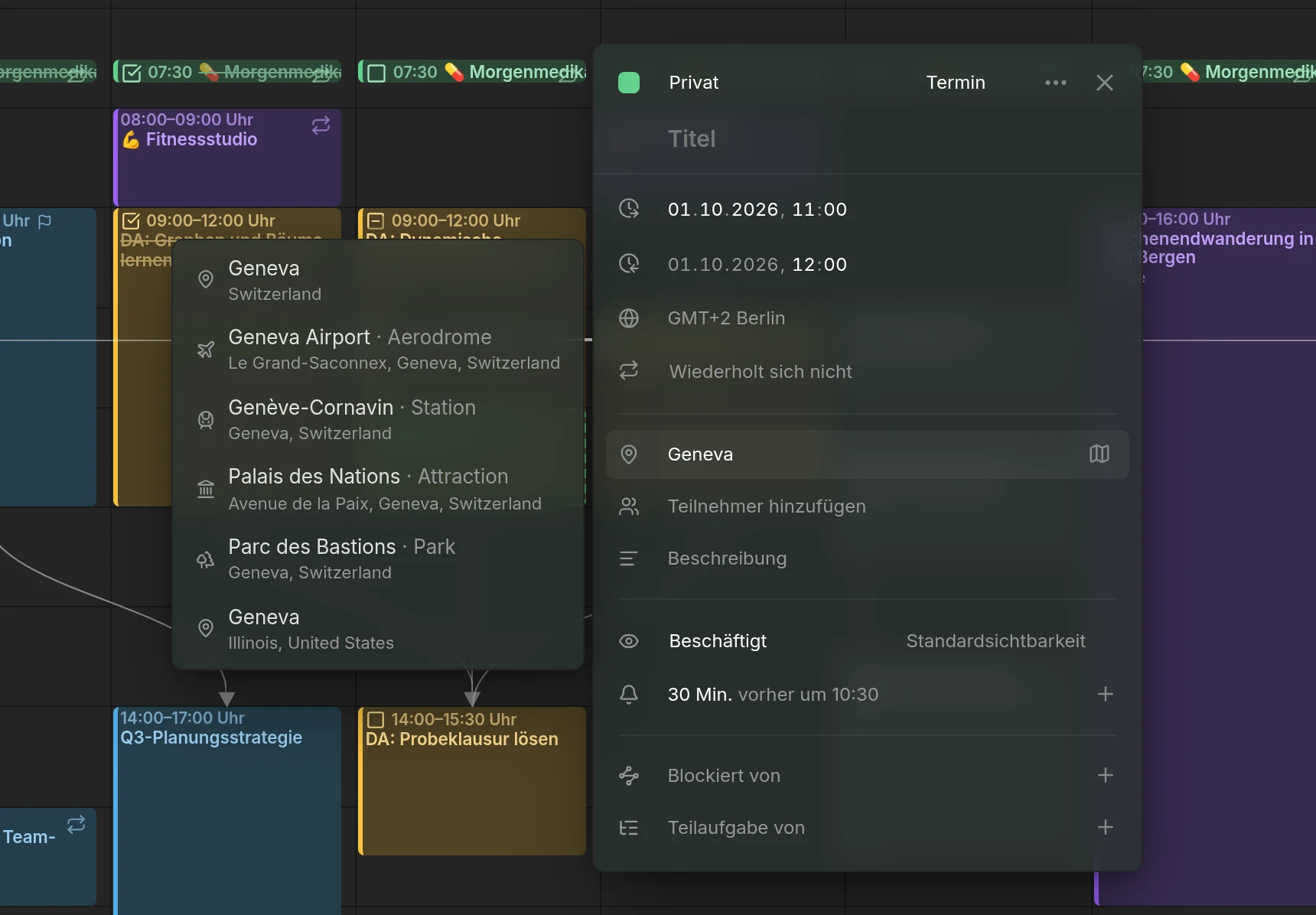Select Geneva, Illinois, United States suggestion
Screen dimensions: 1316x915
pos(378,629)
